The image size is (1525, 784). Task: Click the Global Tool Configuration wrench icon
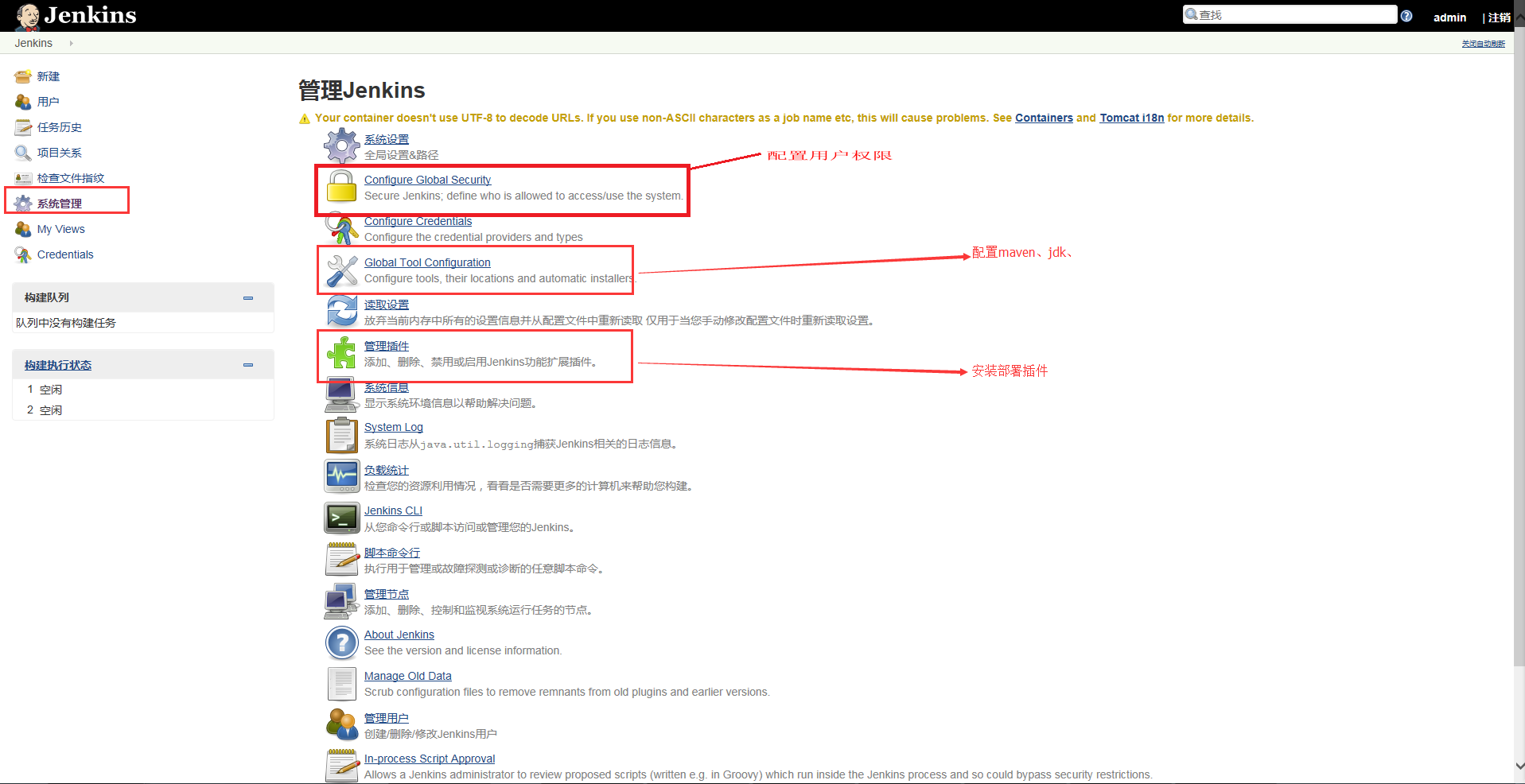click(x=342, y=270)
